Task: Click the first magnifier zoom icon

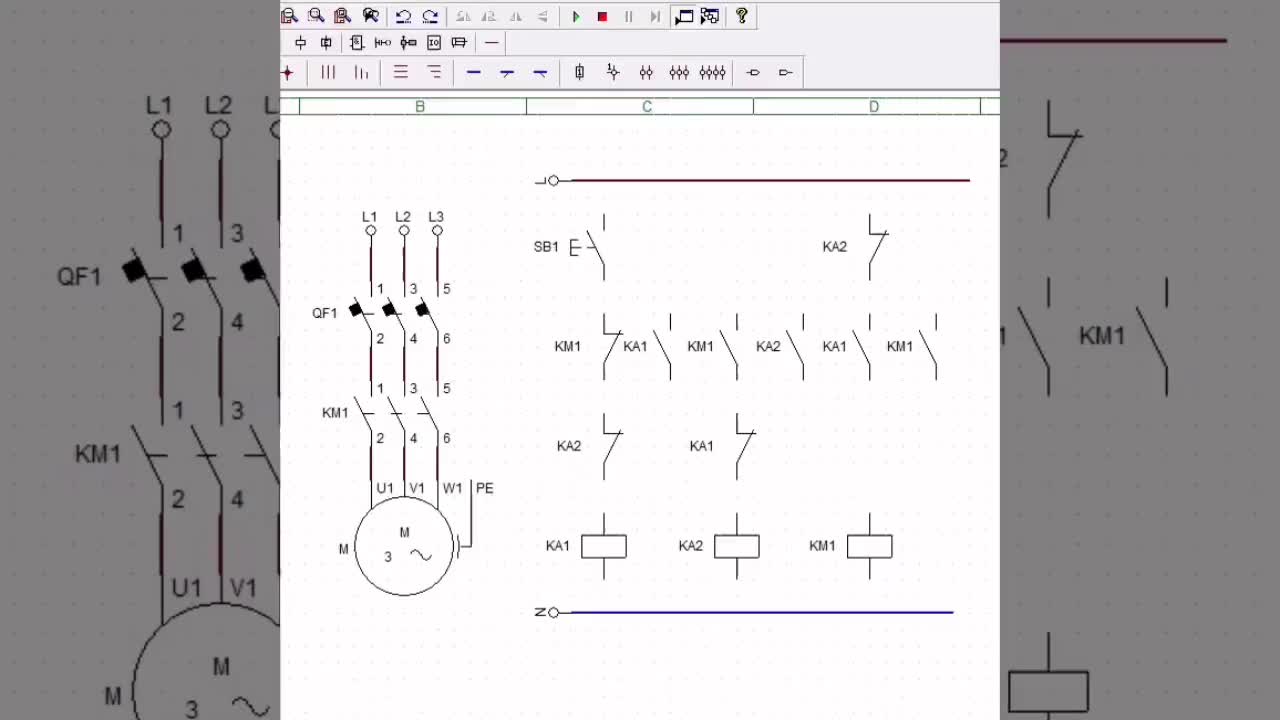Action: click(289, 16)
